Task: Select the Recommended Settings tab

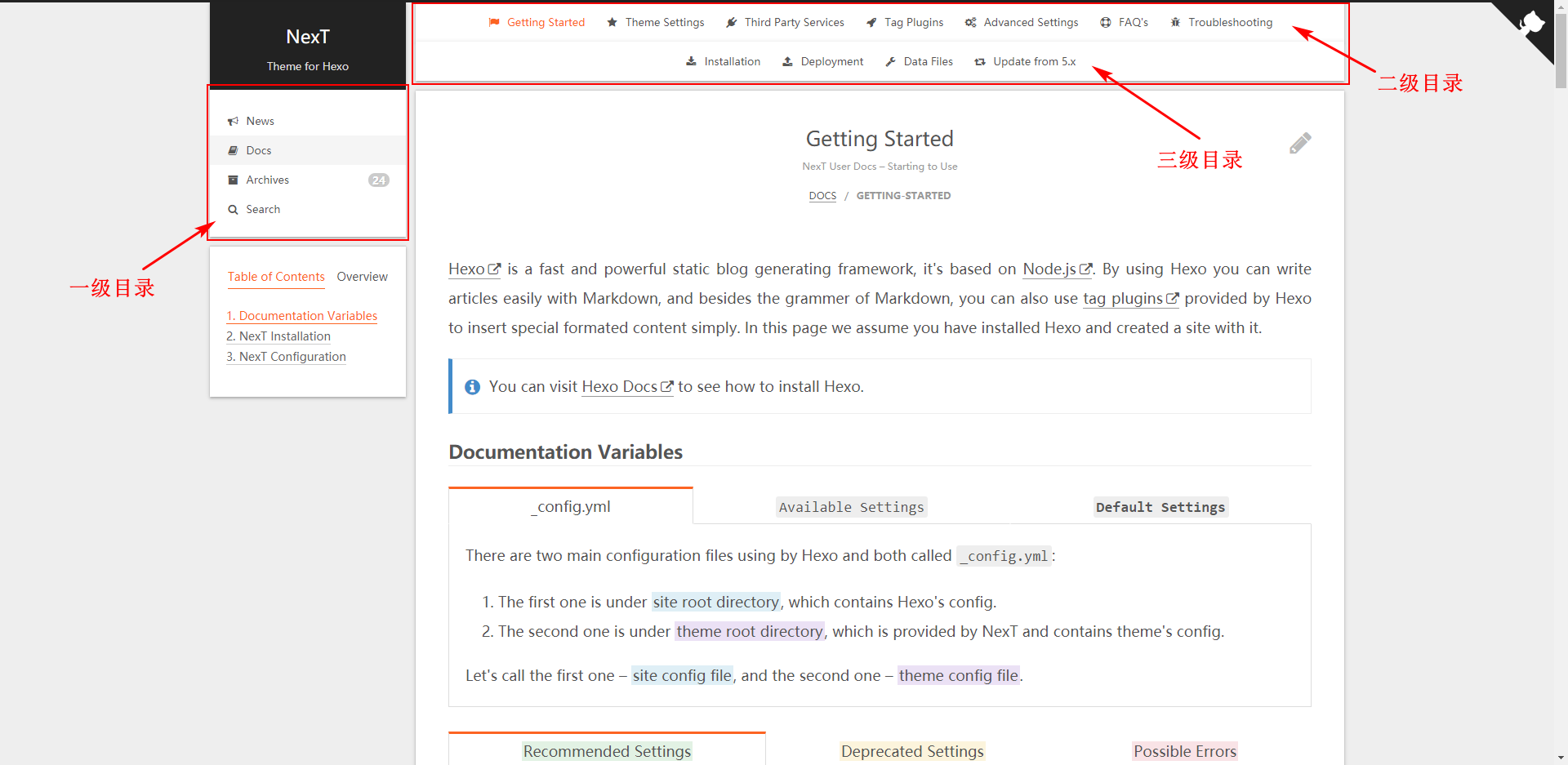Action: (x=607, y=750)
